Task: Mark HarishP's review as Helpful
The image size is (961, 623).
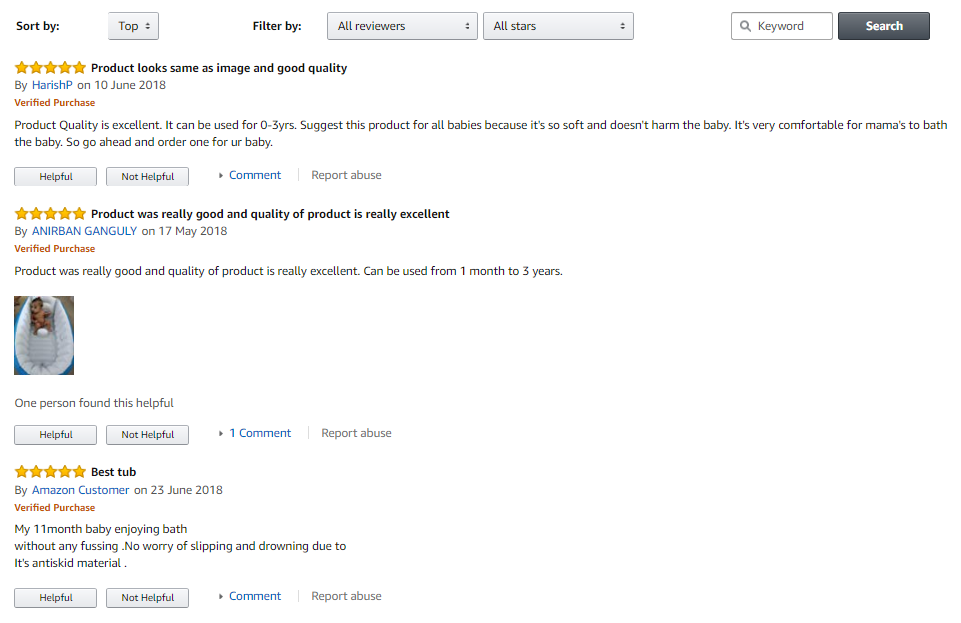Action: pos(56,177)
